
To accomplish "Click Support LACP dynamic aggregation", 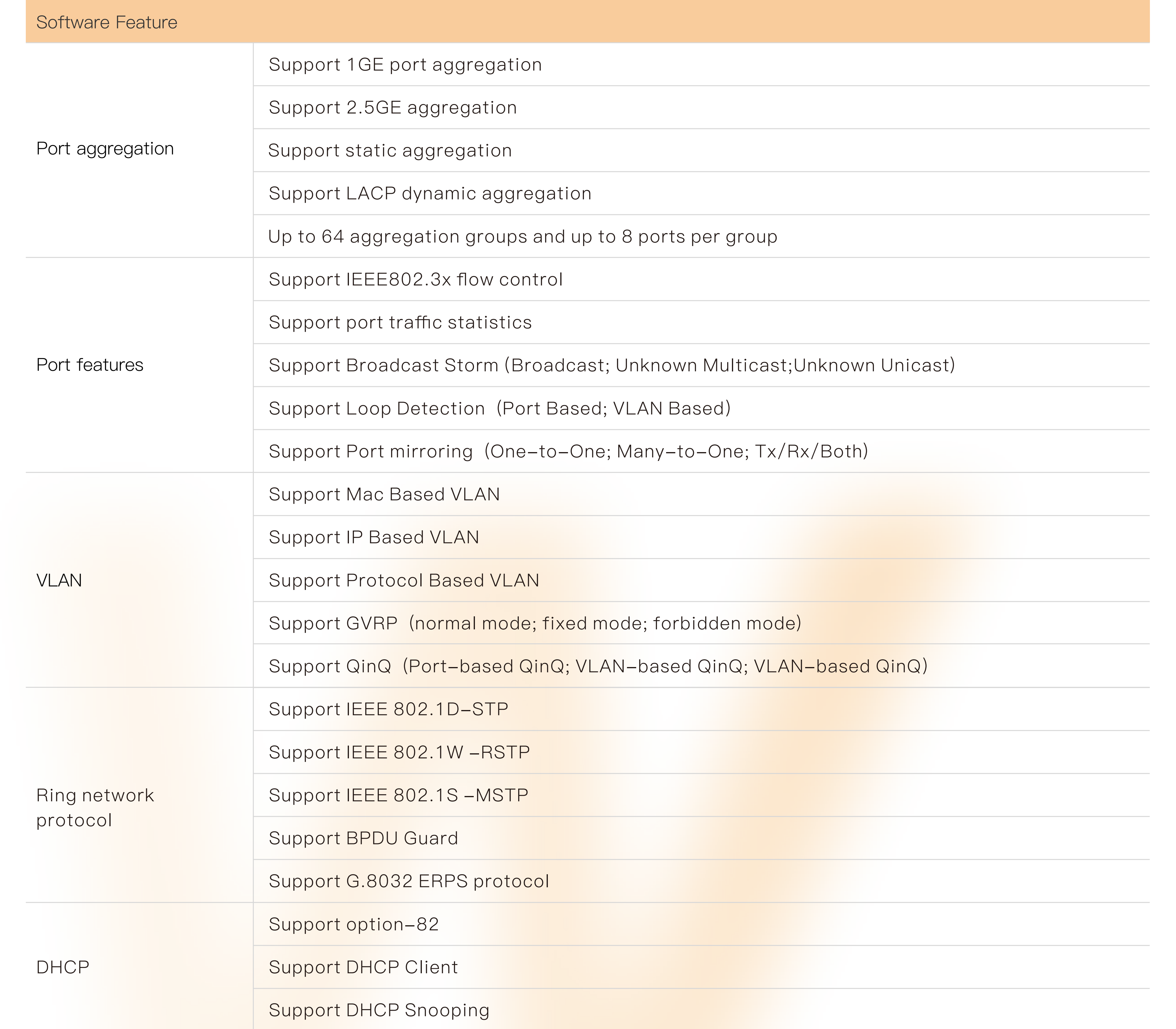I will point(430,194).
